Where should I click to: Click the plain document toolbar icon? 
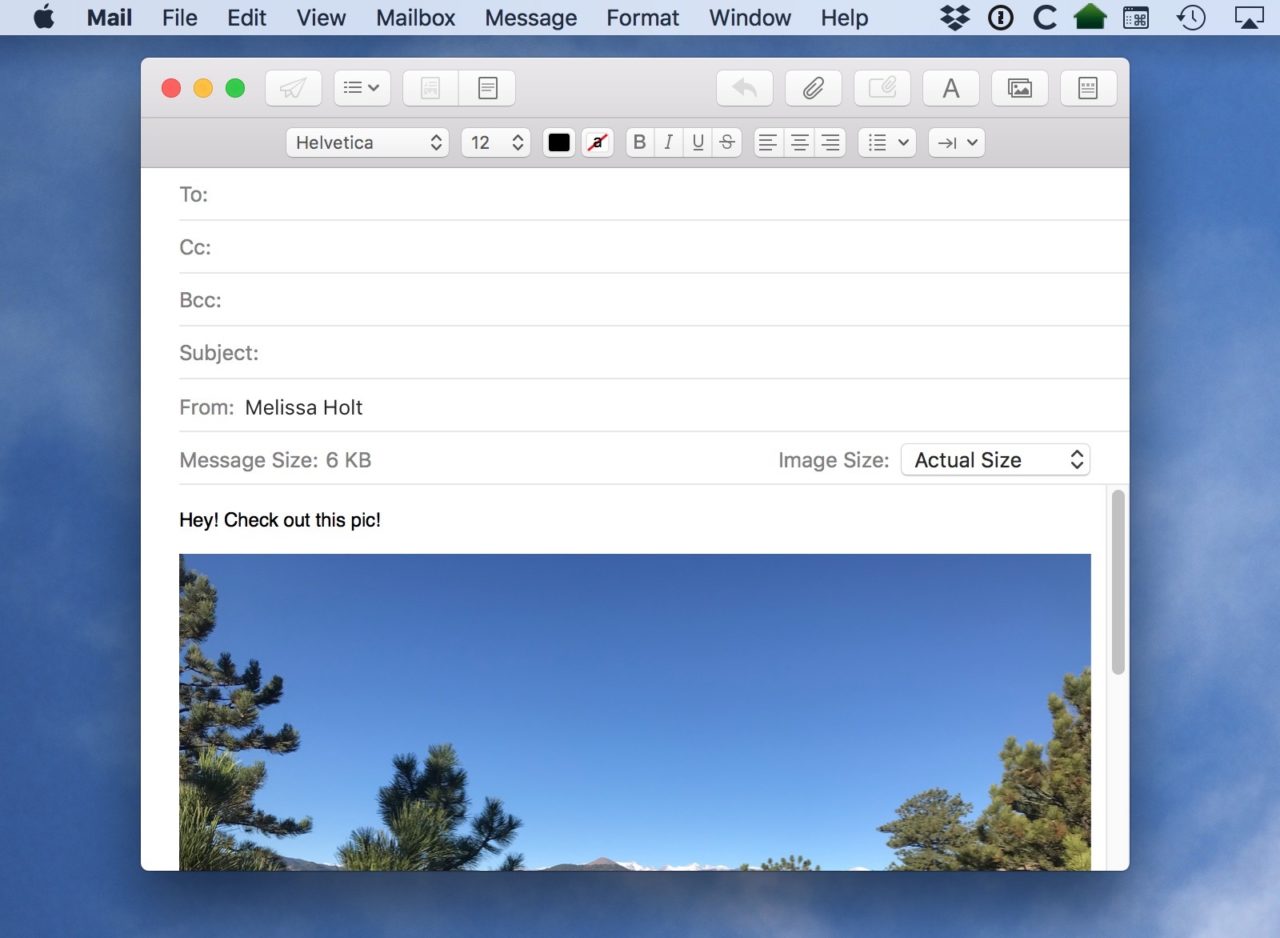487,88
